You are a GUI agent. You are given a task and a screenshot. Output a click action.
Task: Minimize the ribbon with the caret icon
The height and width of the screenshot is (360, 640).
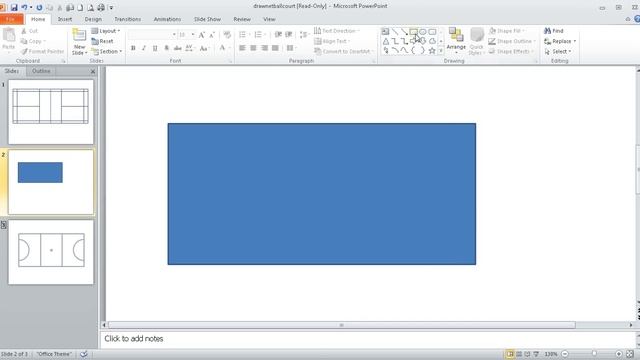628,19
